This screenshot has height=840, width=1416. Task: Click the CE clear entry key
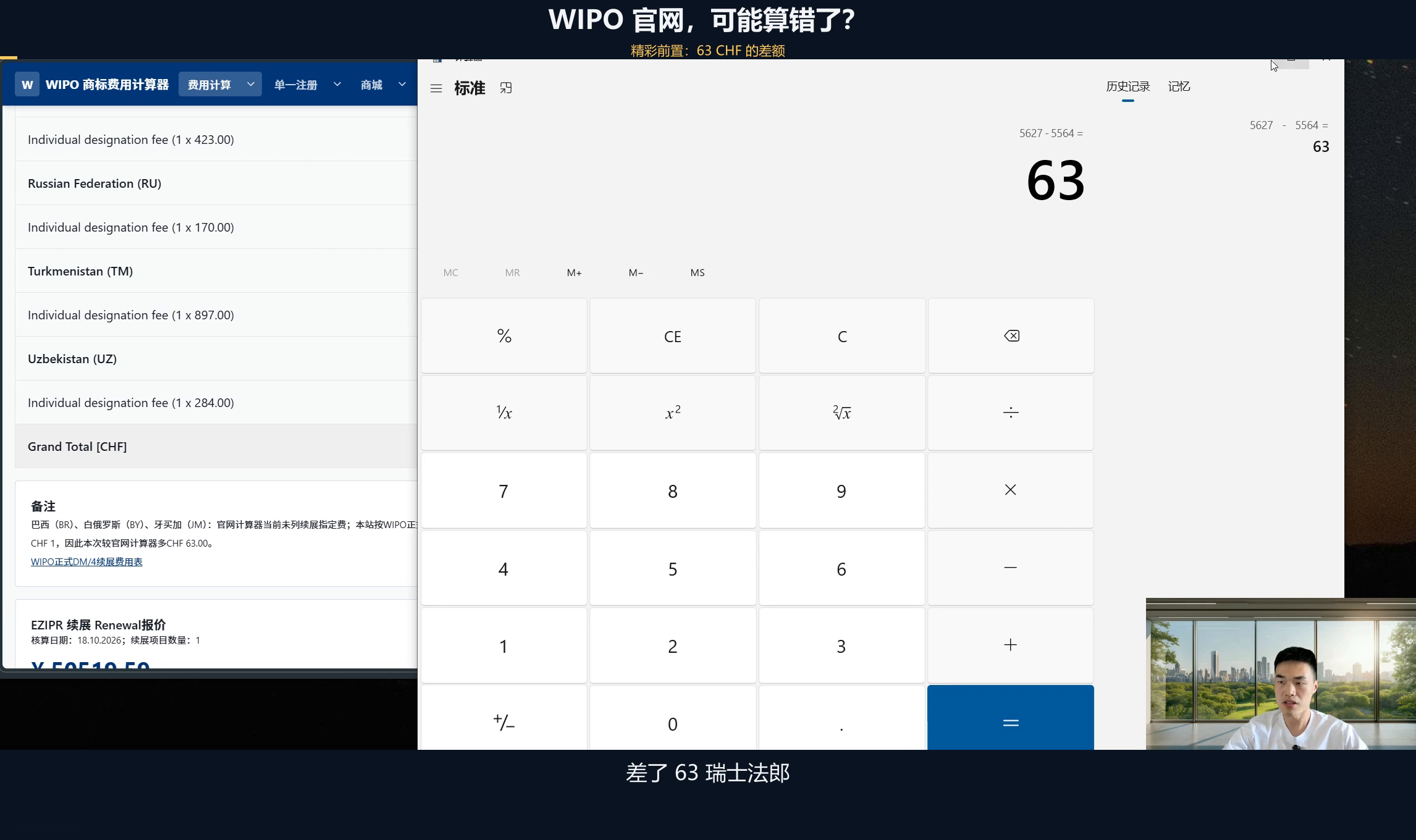click(673, 336)
